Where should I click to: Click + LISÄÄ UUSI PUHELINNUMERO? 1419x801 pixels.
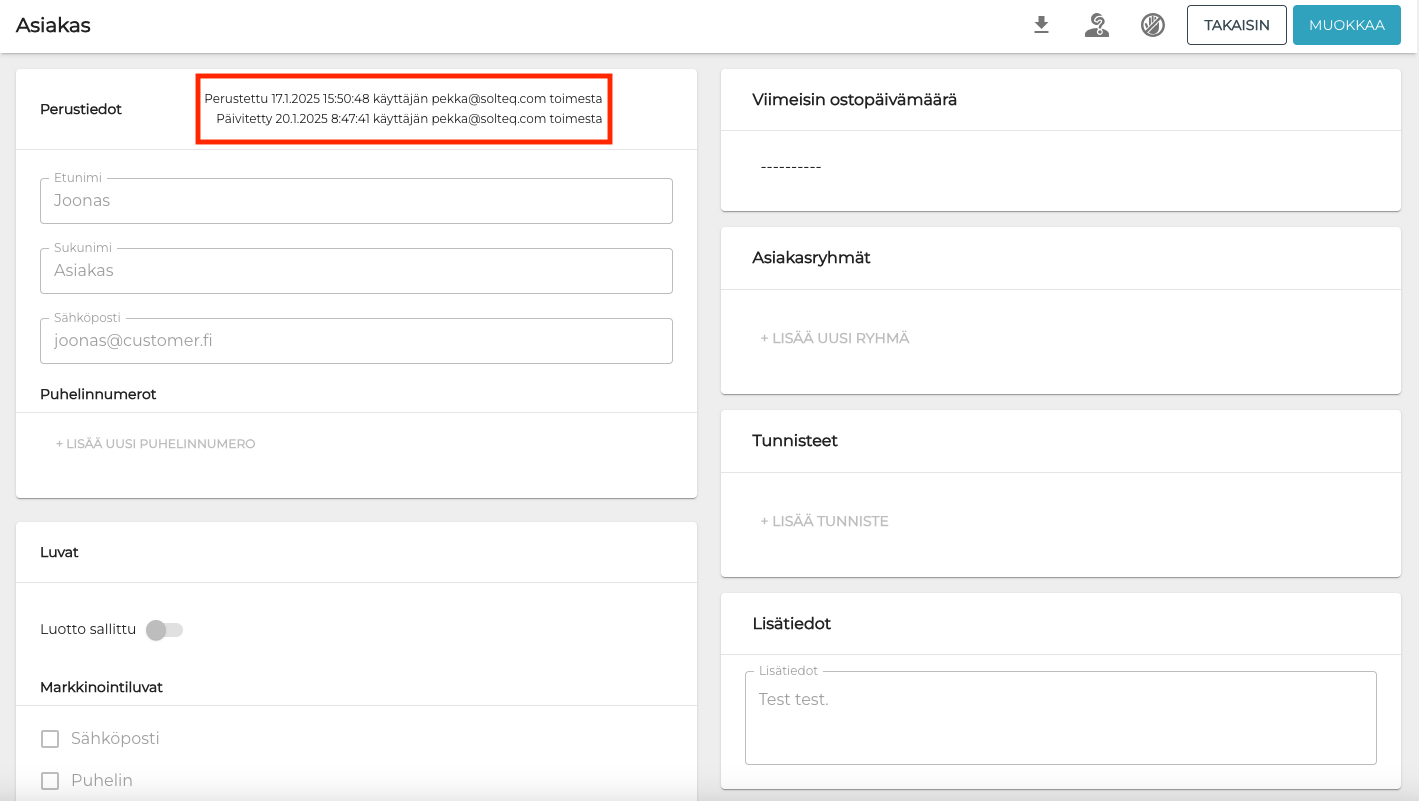[156, 444]
